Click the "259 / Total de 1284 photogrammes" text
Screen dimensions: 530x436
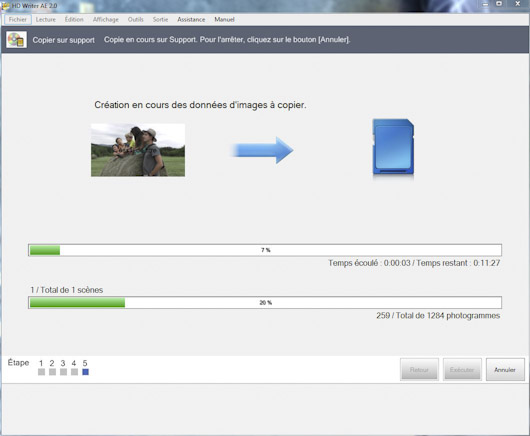[x=438, y=316]
